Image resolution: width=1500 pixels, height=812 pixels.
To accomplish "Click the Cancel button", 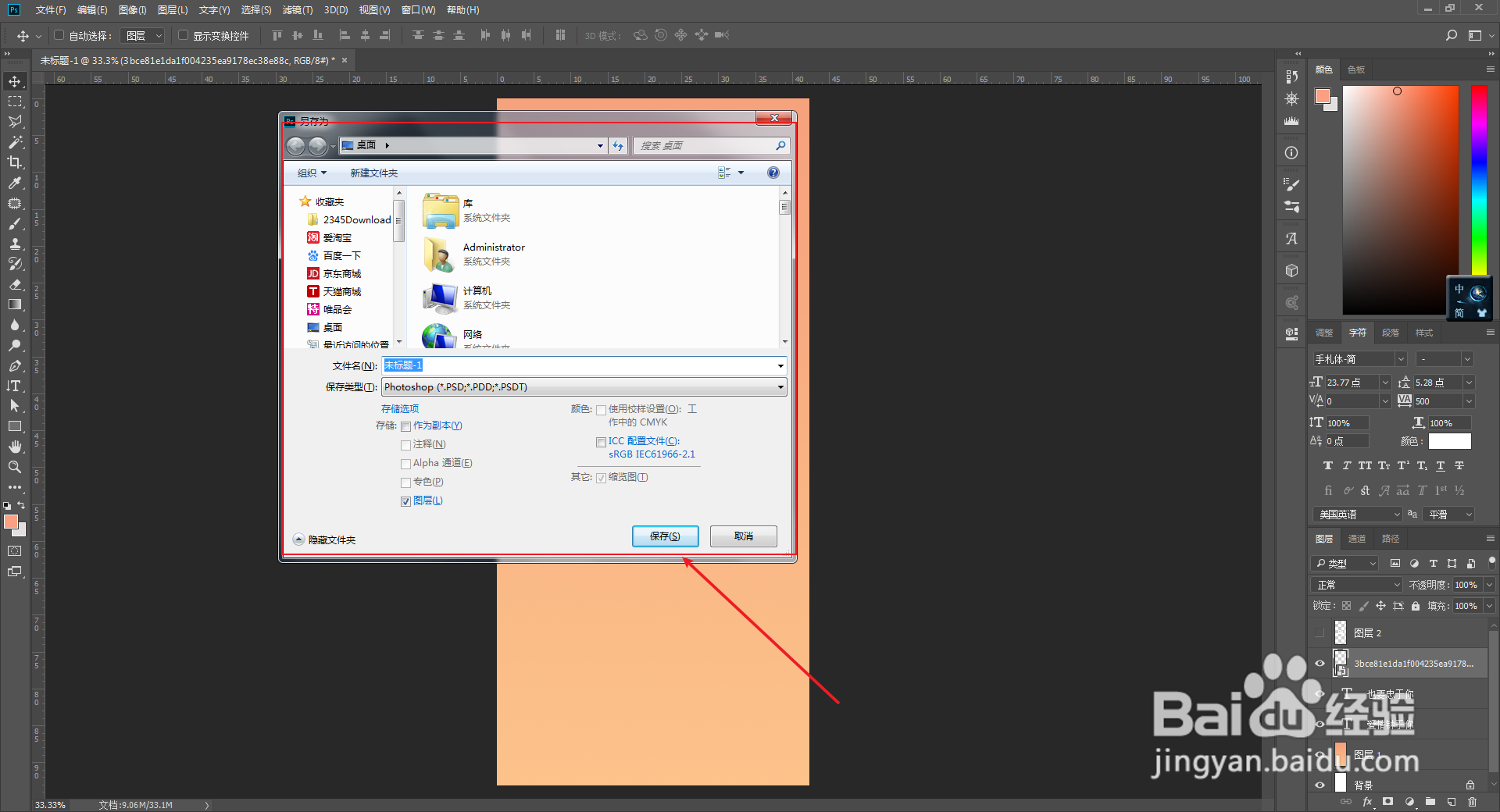I will (x=744, y=536).
